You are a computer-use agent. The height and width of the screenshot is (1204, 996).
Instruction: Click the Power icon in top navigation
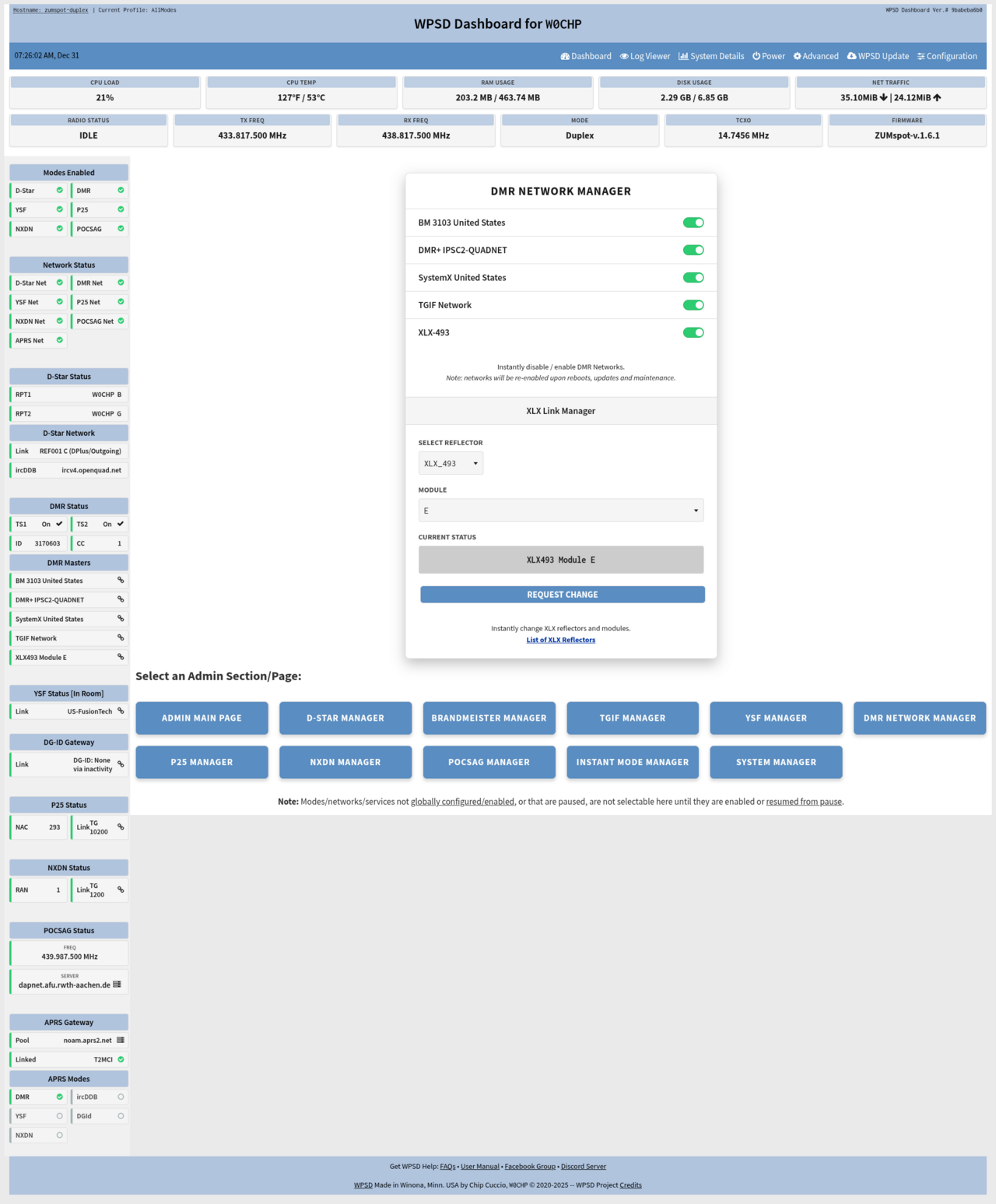pyautogui.click(x=756, y=56)
